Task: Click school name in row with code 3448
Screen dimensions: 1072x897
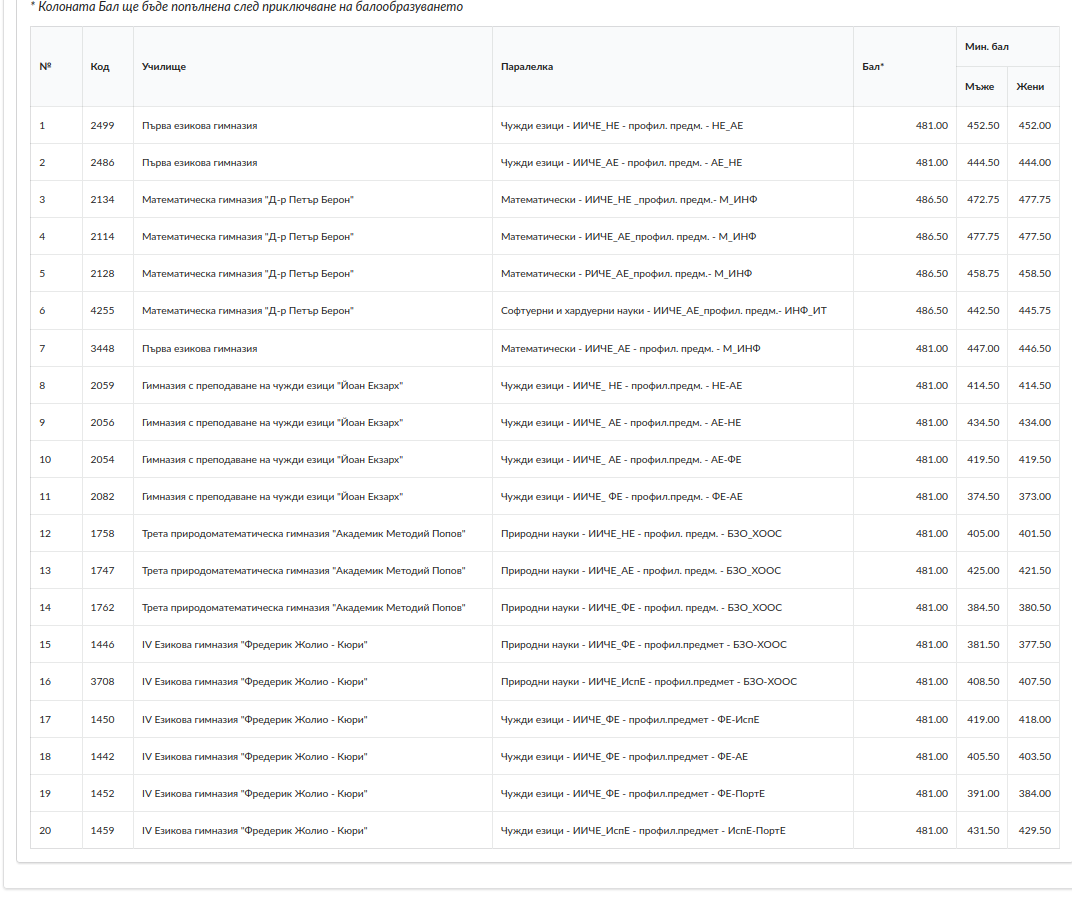Action: (200, 349)
